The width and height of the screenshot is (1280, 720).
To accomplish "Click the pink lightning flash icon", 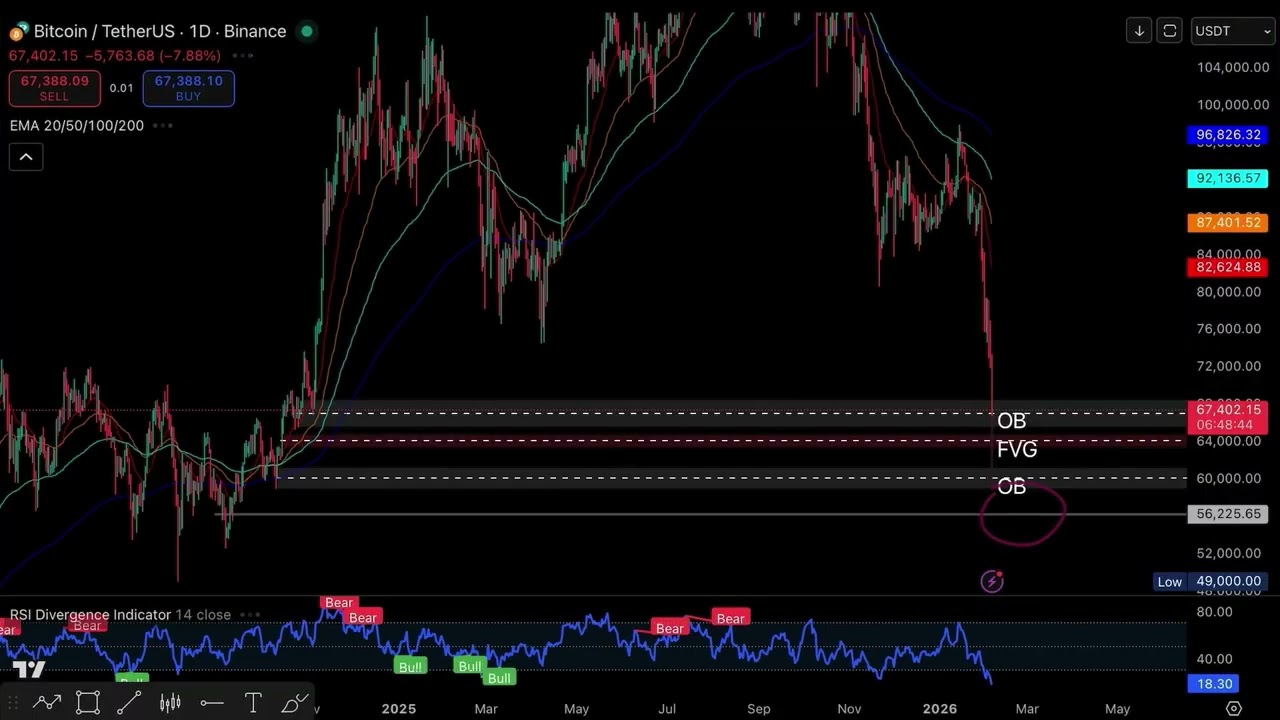I will coord(991,581).
